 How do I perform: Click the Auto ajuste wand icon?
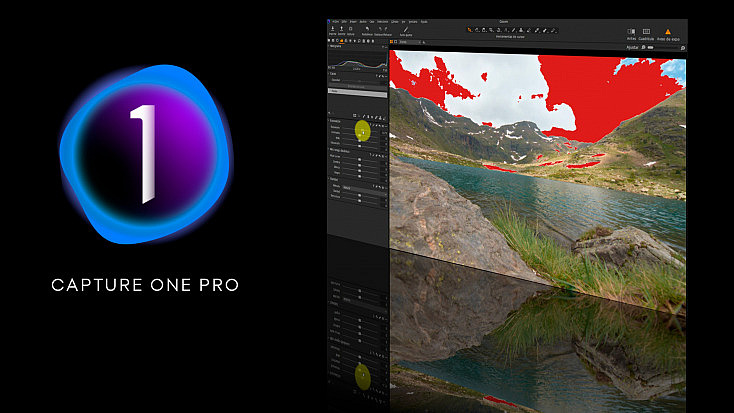406,30
